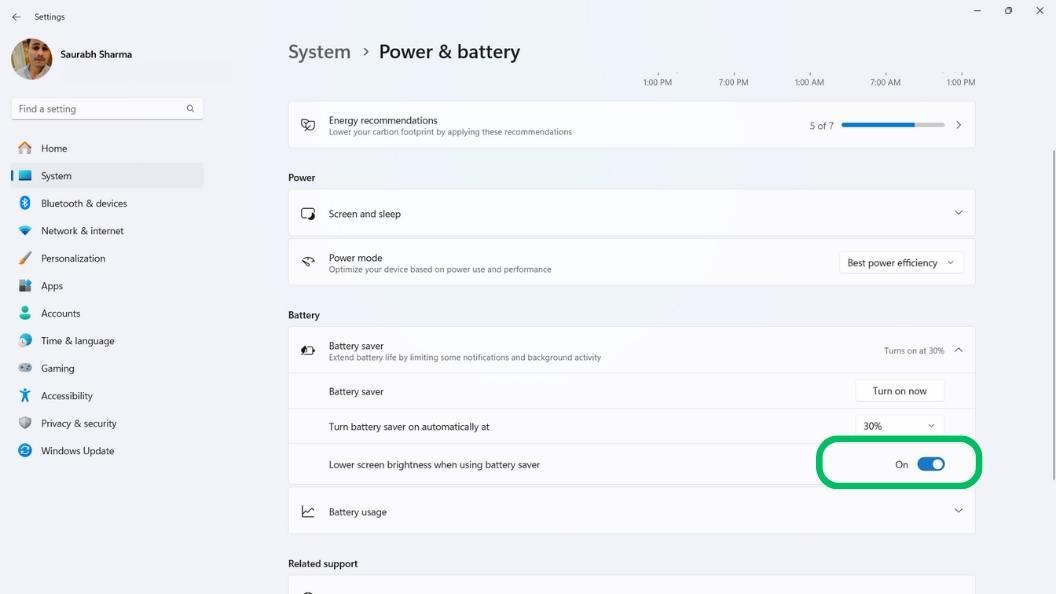Click the Find a setting search field

click(x=98, y=109)
